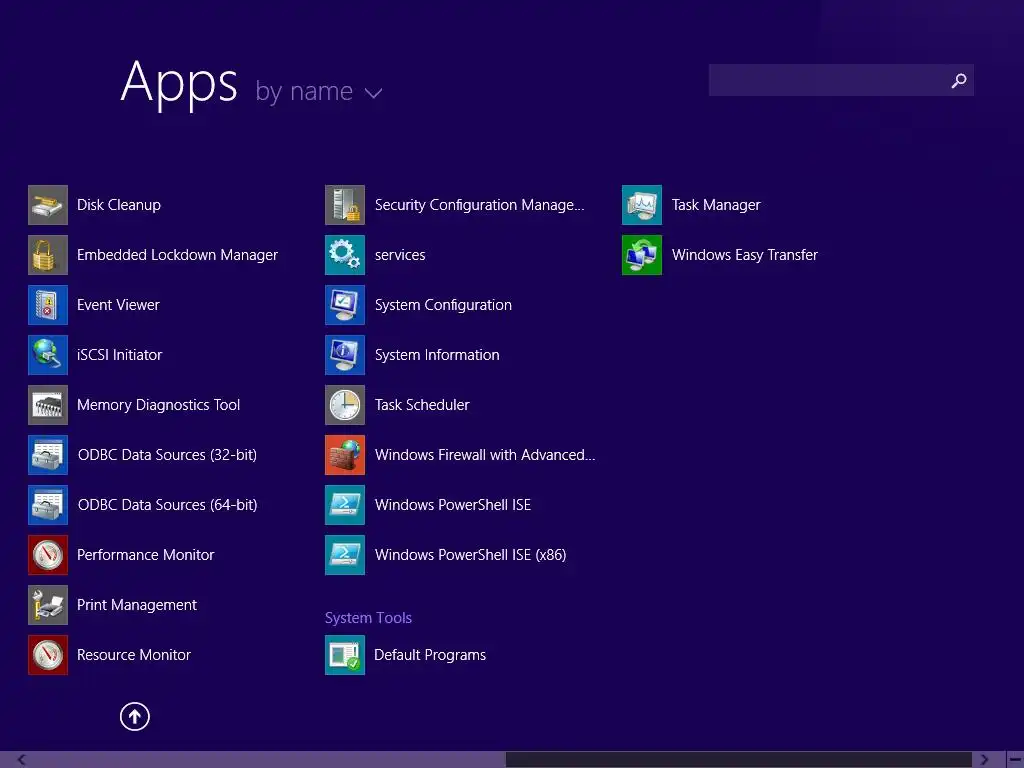Open Task Manager icon
Screen dimensions: 1024x768
[x=642, y=205]
